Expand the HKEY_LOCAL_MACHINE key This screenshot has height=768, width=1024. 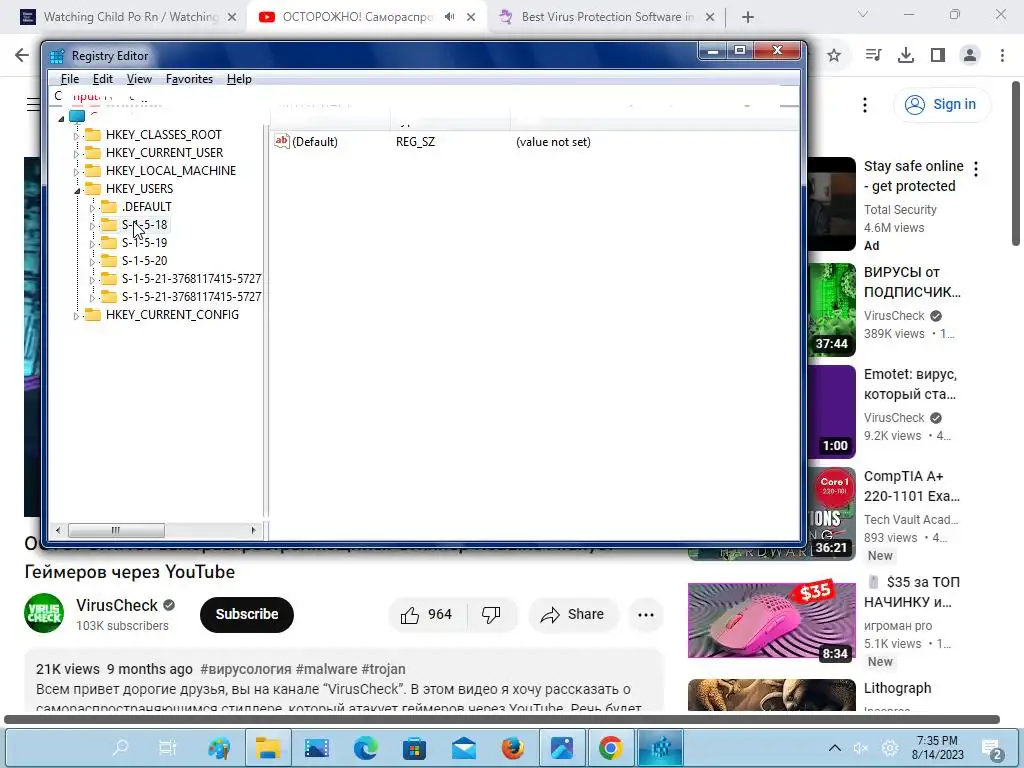click(x=76, y=172)
